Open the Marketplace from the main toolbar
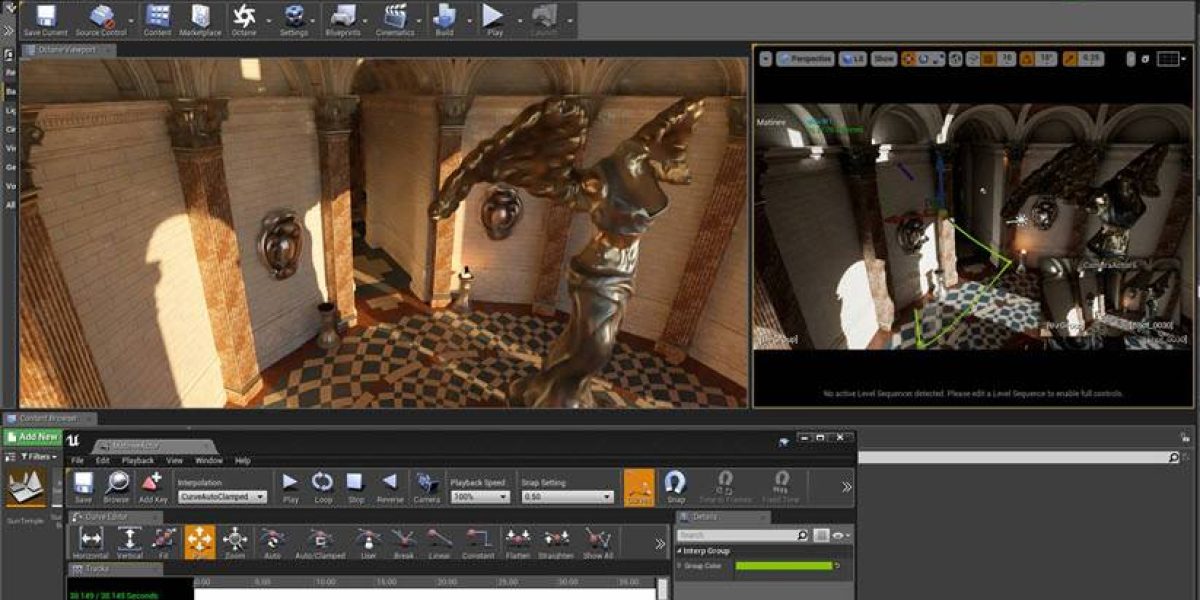 click(x=201, y=16)
